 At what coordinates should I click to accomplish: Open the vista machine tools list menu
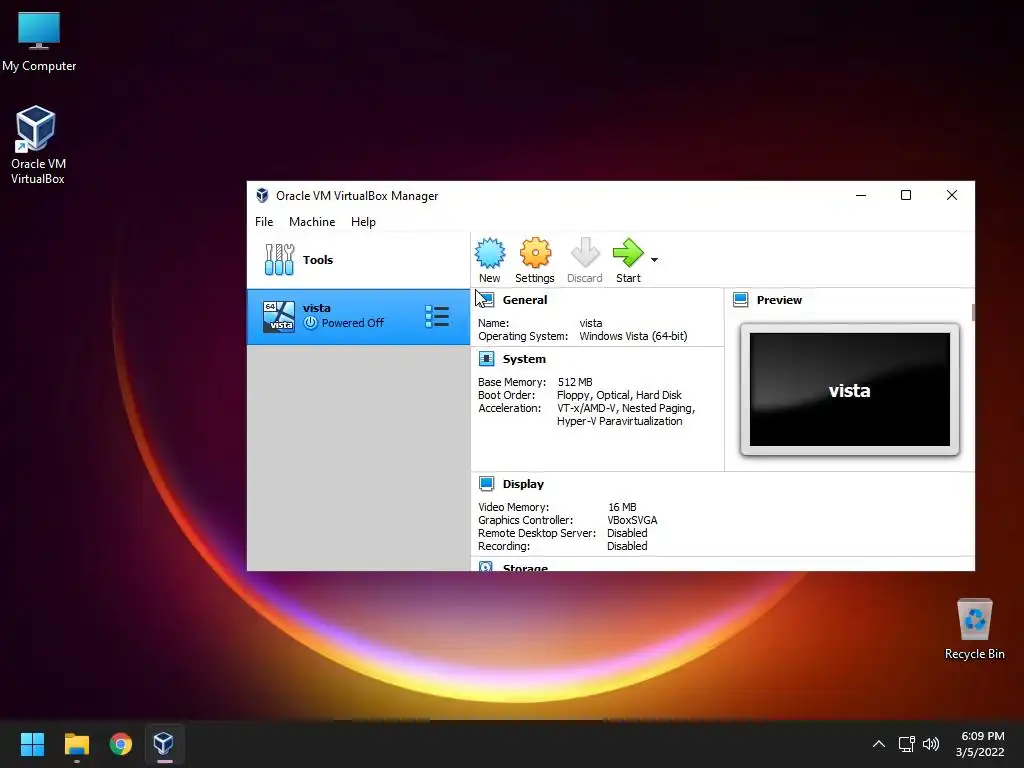(437, 317)
